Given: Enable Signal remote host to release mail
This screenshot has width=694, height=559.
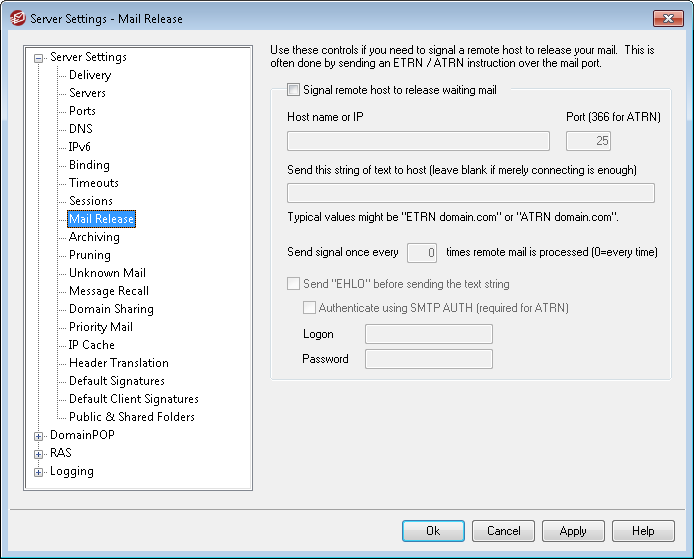Looking at the screenshot, I should click(293, 90).
